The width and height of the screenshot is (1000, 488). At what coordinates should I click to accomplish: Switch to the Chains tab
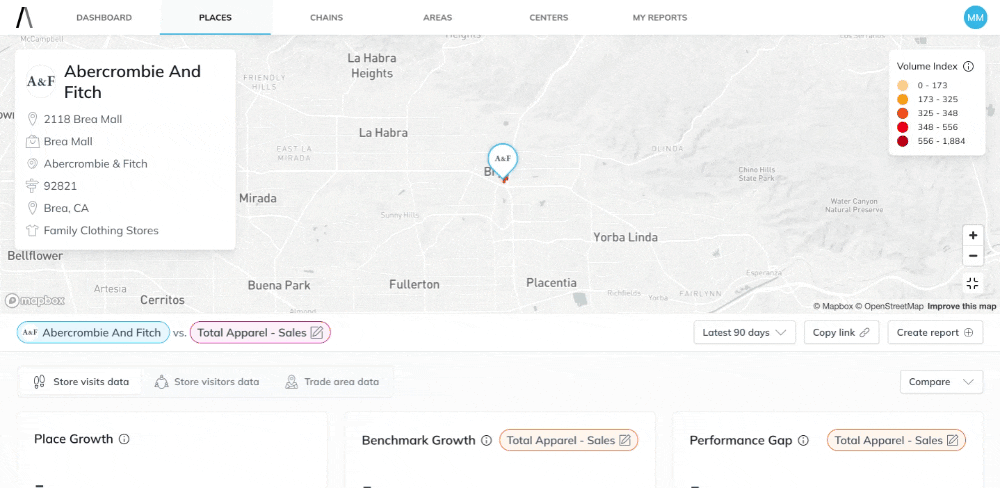tap(325, 17)
